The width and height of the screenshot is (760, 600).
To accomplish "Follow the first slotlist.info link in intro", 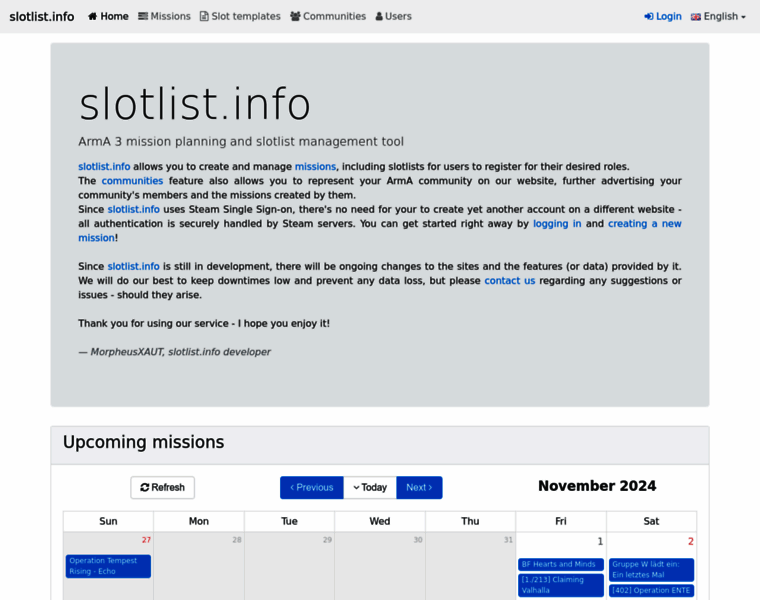I will tap(104, 167).
